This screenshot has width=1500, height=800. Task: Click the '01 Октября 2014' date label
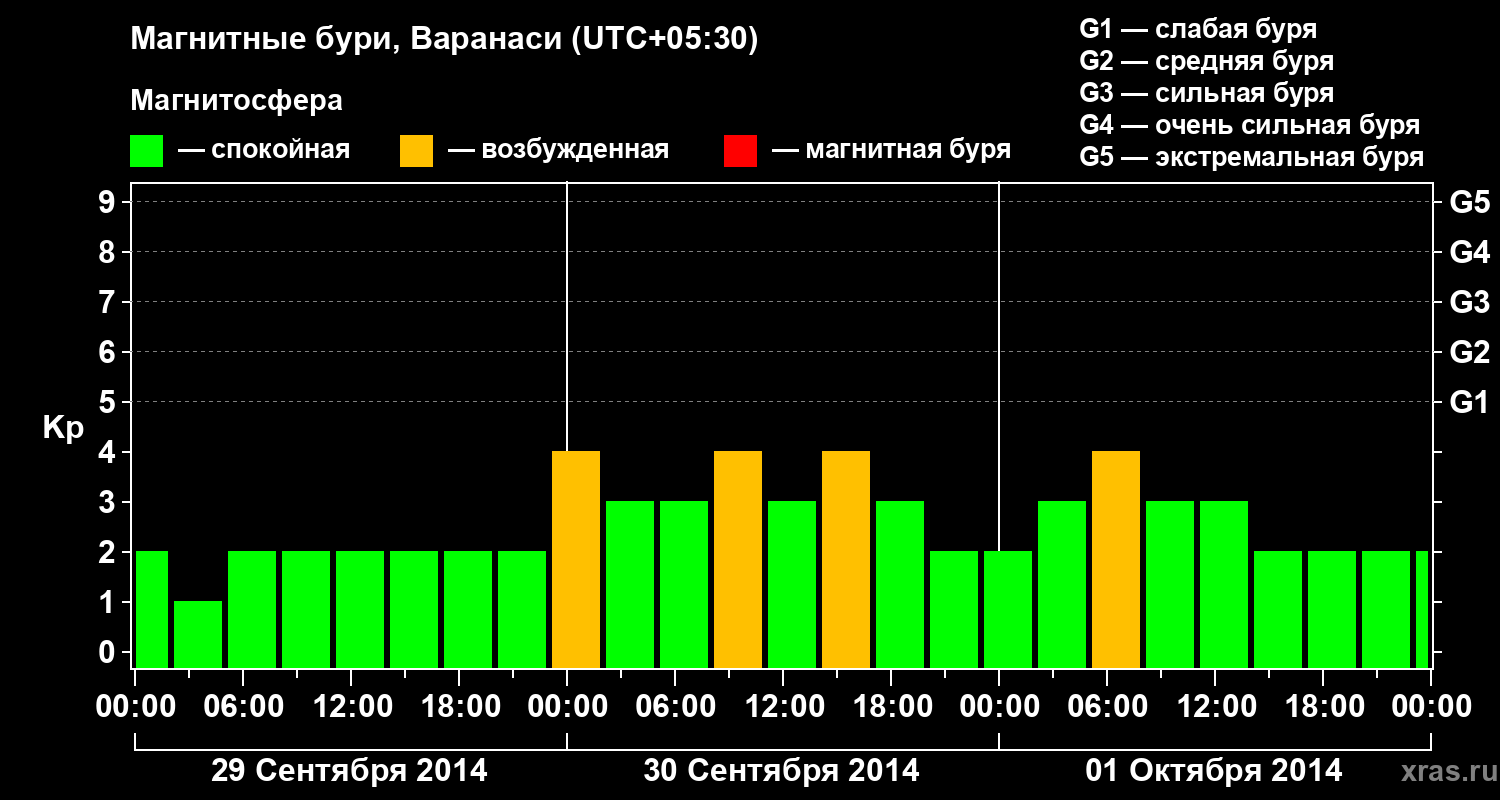pyautogui.click(x=1214, y=771)
